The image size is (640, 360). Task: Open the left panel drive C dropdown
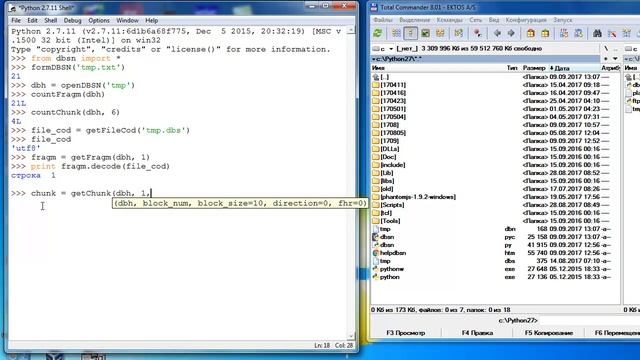[383, 49]
